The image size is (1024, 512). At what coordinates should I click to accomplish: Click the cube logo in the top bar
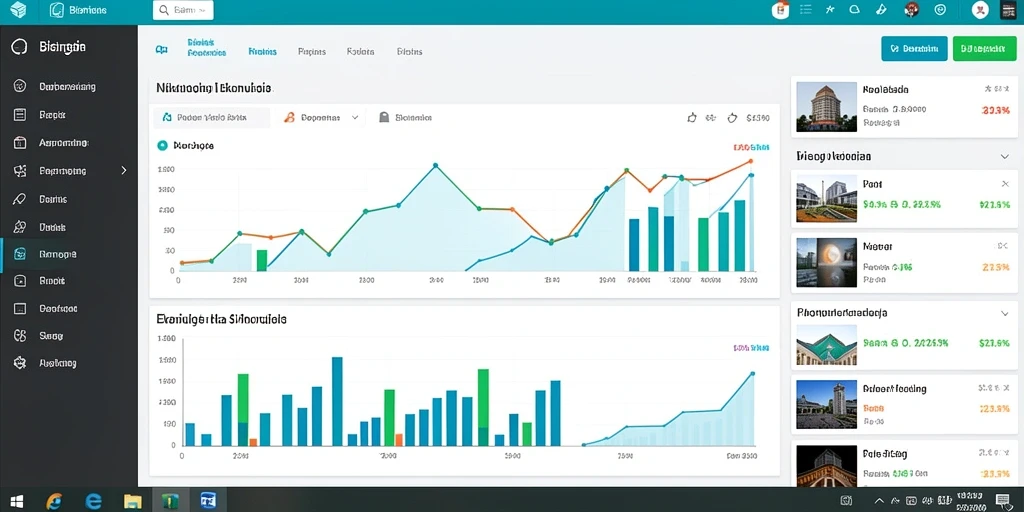pyautogui.click(x=18, y=10)
